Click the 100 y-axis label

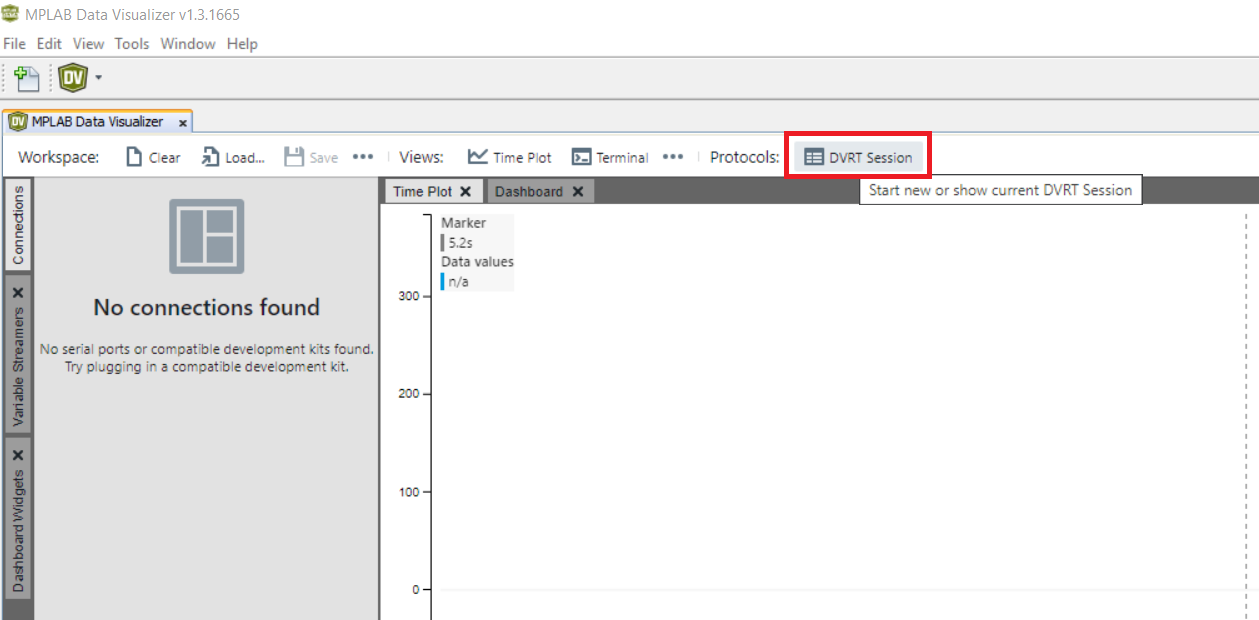(x=408, y=492)
